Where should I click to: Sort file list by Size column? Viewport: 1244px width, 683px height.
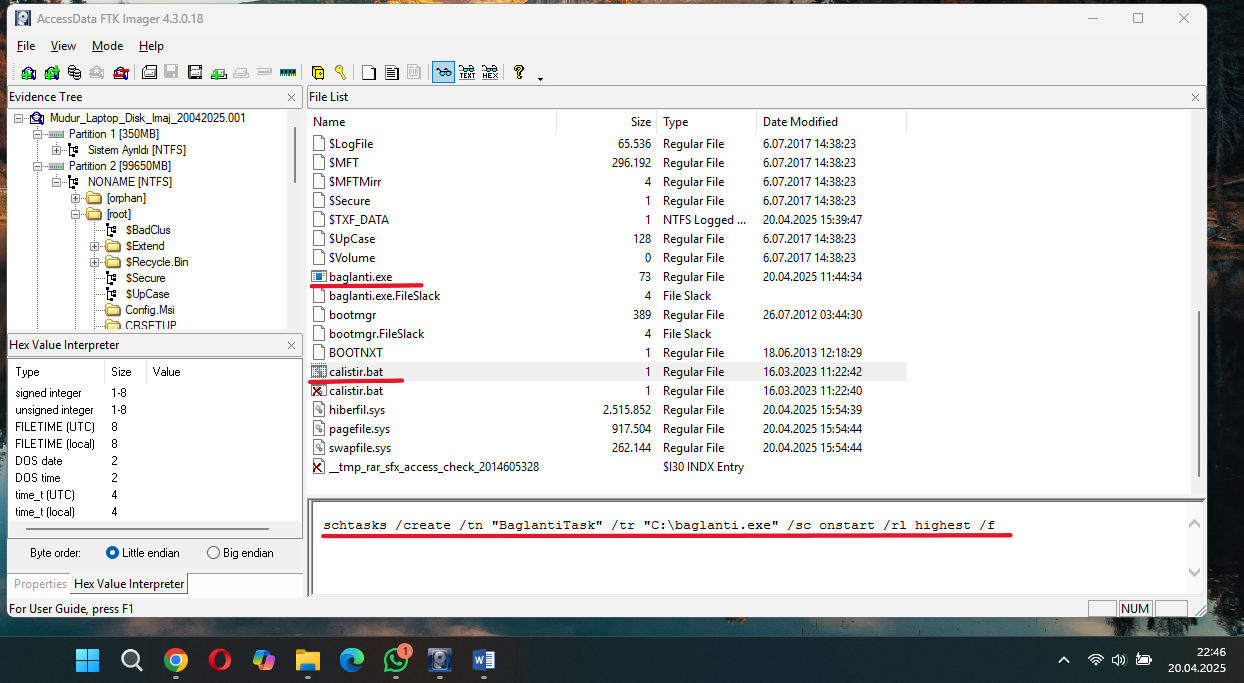tap(606, 122)
